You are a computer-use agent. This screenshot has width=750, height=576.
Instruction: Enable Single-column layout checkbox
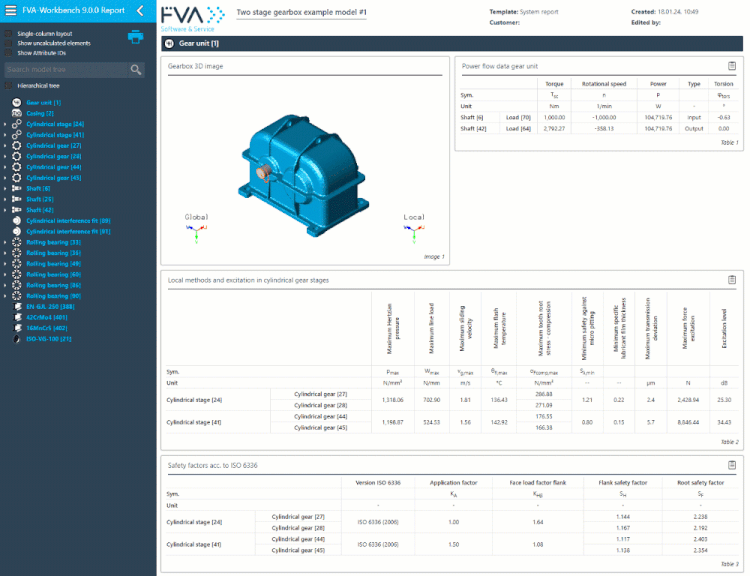8,33
